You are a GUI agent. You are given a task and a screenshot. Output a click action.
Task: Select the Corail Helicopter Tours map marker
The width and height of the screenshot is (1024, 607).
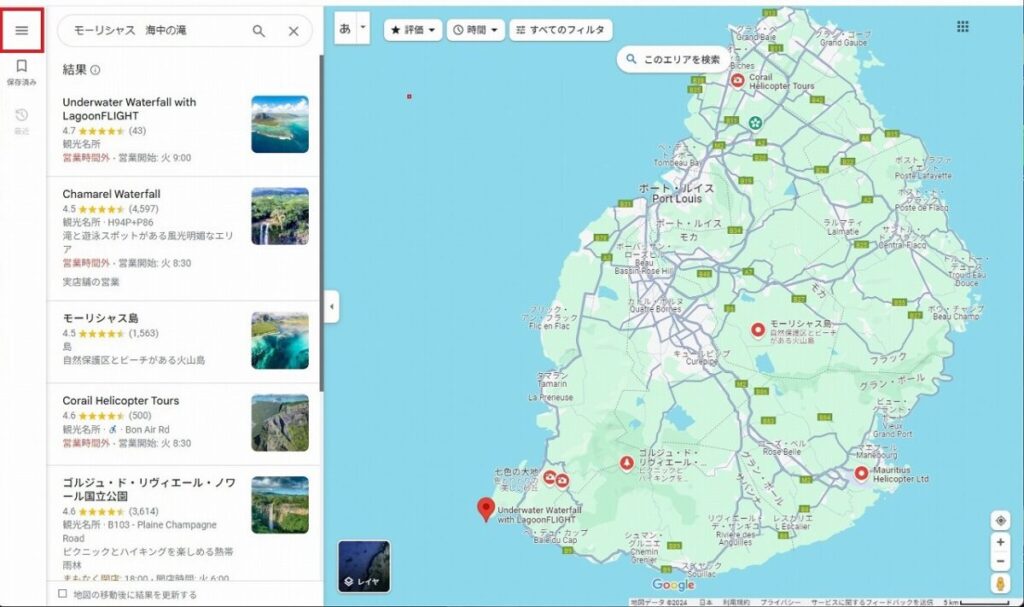[x=737, y=80]
